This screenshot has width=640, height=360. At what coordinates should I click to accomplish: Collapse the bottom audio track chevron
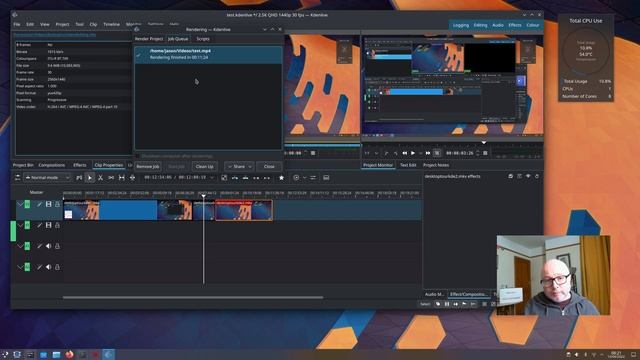pyautogui.click(x=20, y=267)
